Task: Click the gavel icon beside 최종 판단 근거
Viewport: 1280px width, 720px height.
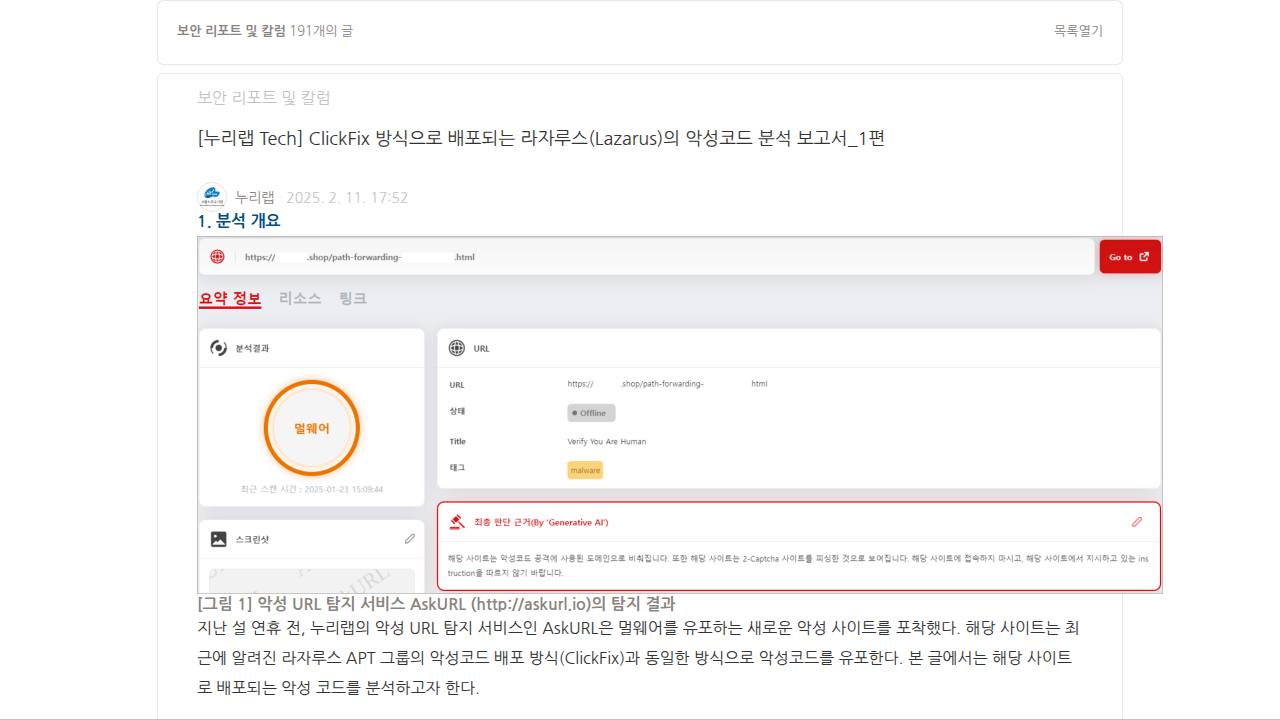Action: coord(457,522)
